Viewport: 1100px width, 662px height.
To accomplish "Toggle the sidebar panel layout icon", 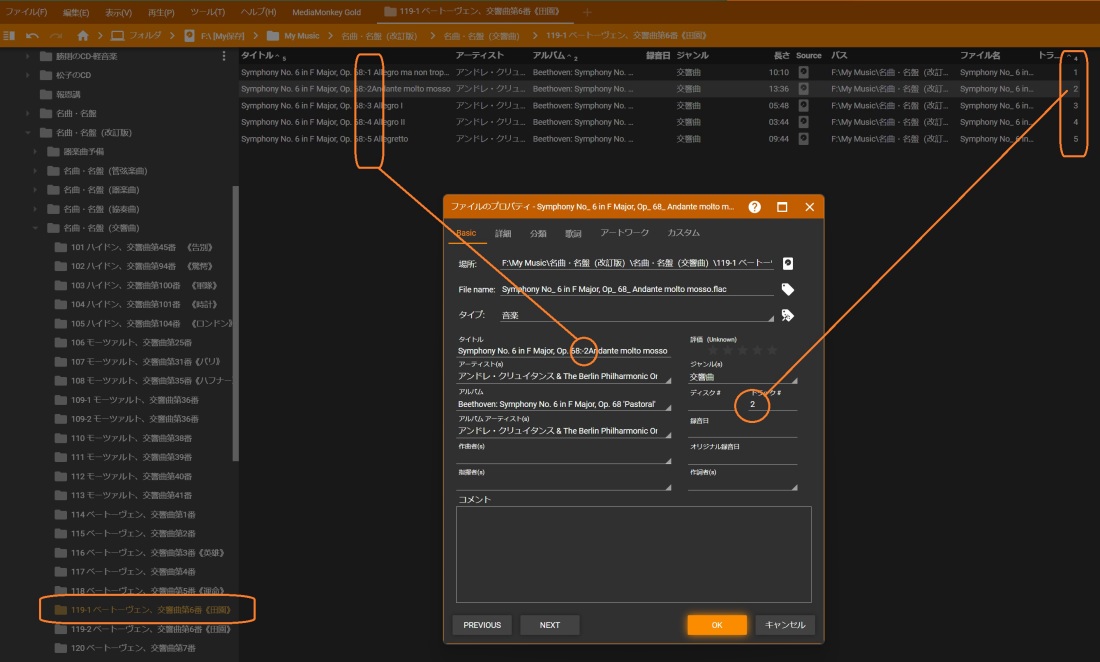I will point(9,35).
